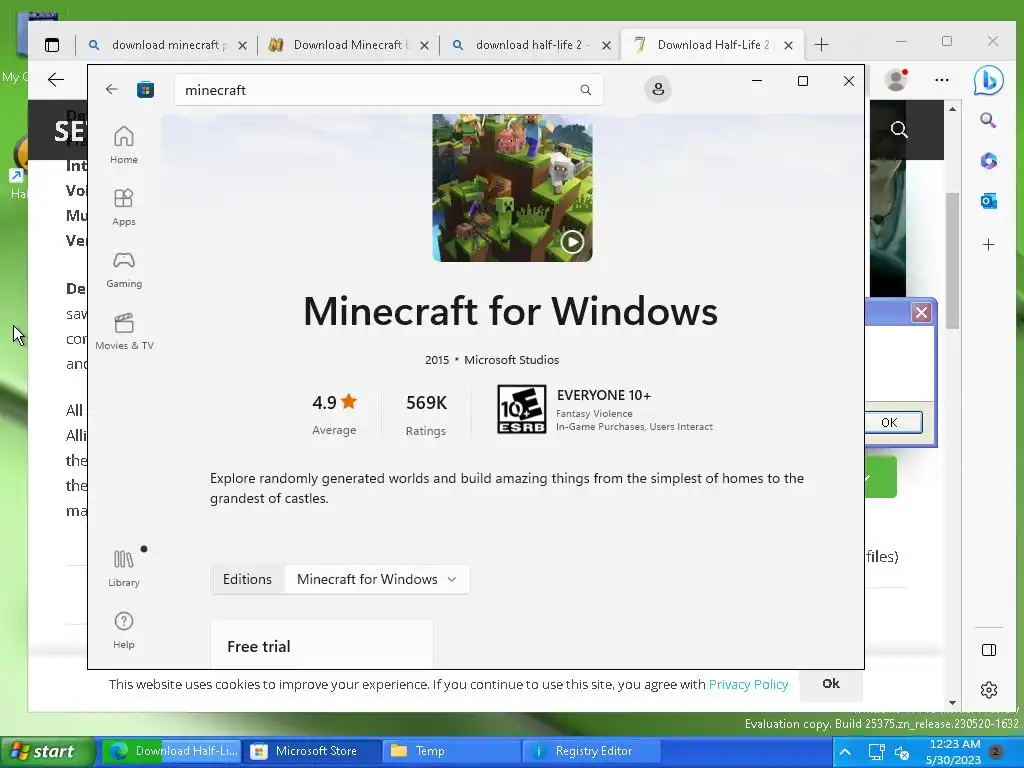Click the ESRB Everyone 10+ rating badge

[x=521, y=409]
